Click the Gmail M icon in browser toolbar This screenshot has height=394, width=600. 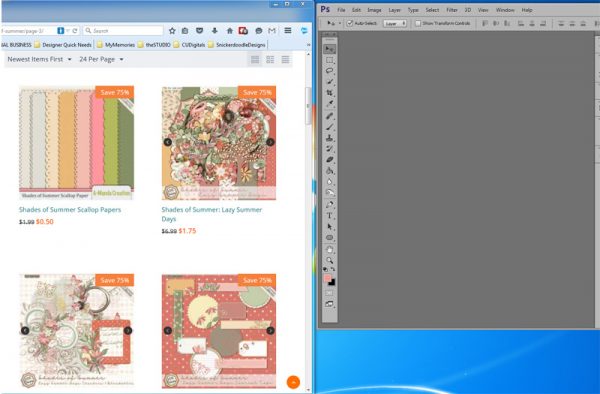272,31
